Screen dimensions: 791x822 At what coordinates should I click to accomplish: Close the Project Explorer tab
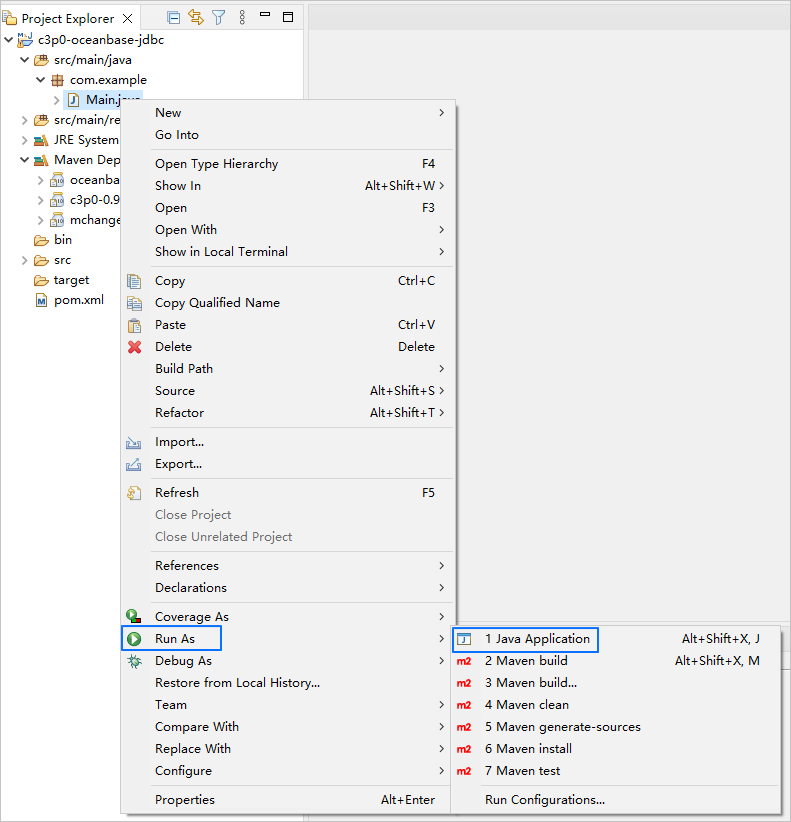click(127, 18)
